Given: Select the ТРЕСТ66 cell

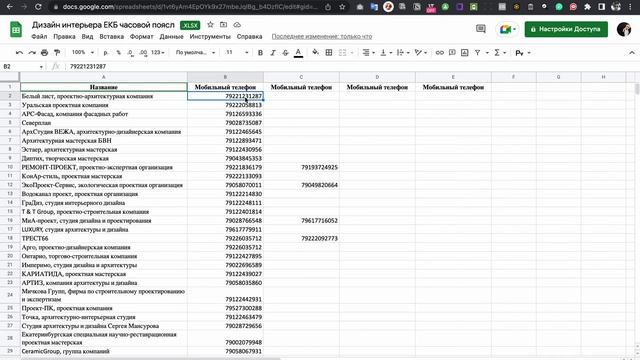Looking at the screenshot, I should coord(104,238).
